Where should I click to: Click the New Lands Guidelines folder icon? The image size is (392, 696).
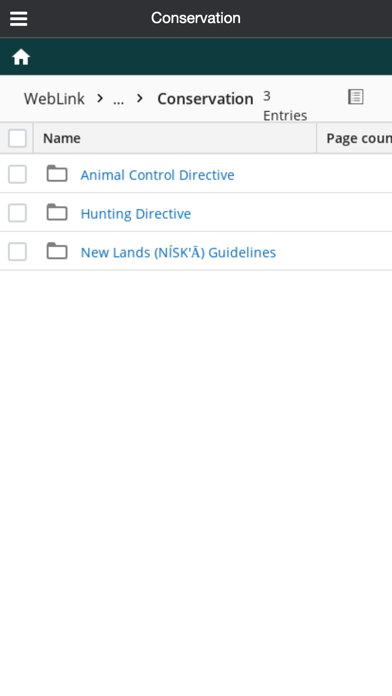pyautogui.click(x=57, y=251)
